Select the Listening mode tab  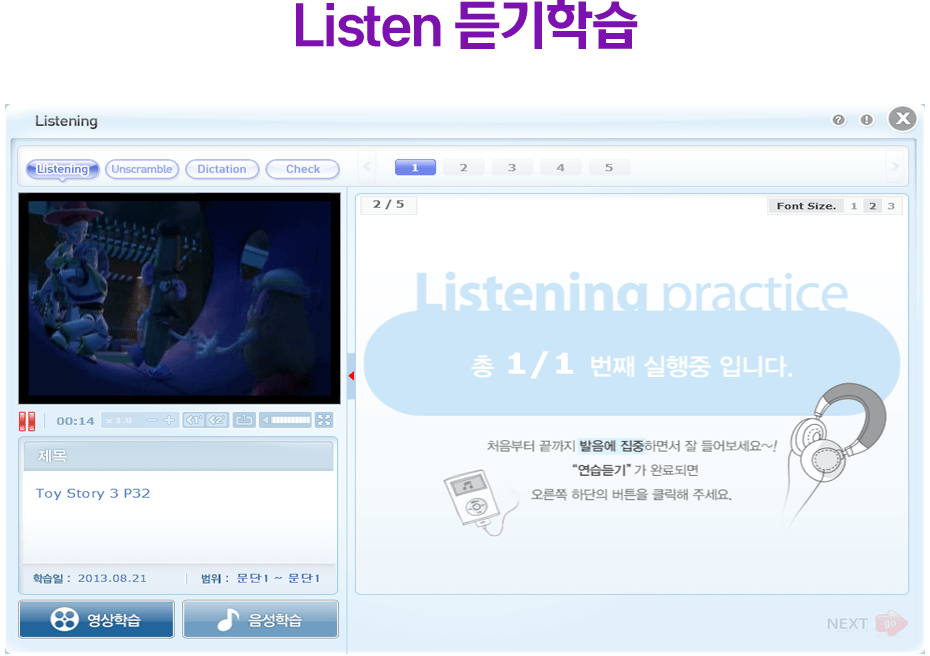pos(62,169)
